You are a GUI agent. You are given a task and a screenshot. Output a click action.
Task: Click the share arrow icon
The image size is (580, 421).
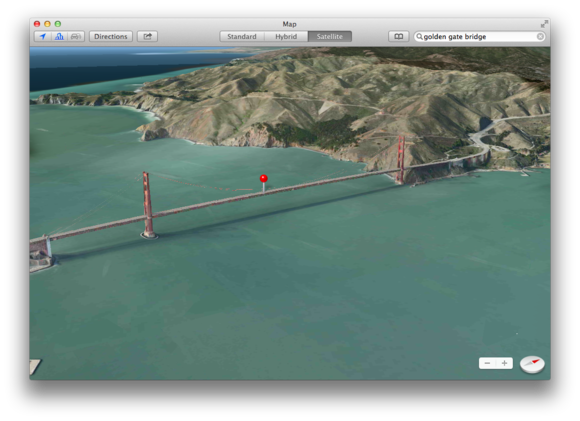click(x=148, y=37)
